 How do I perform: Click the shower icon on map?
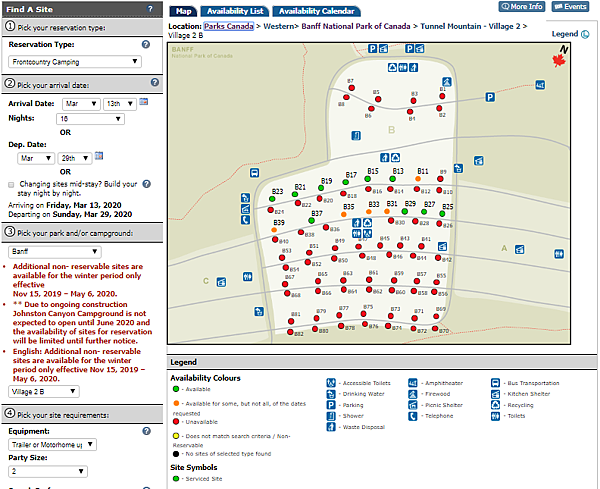tap(356, 135)
